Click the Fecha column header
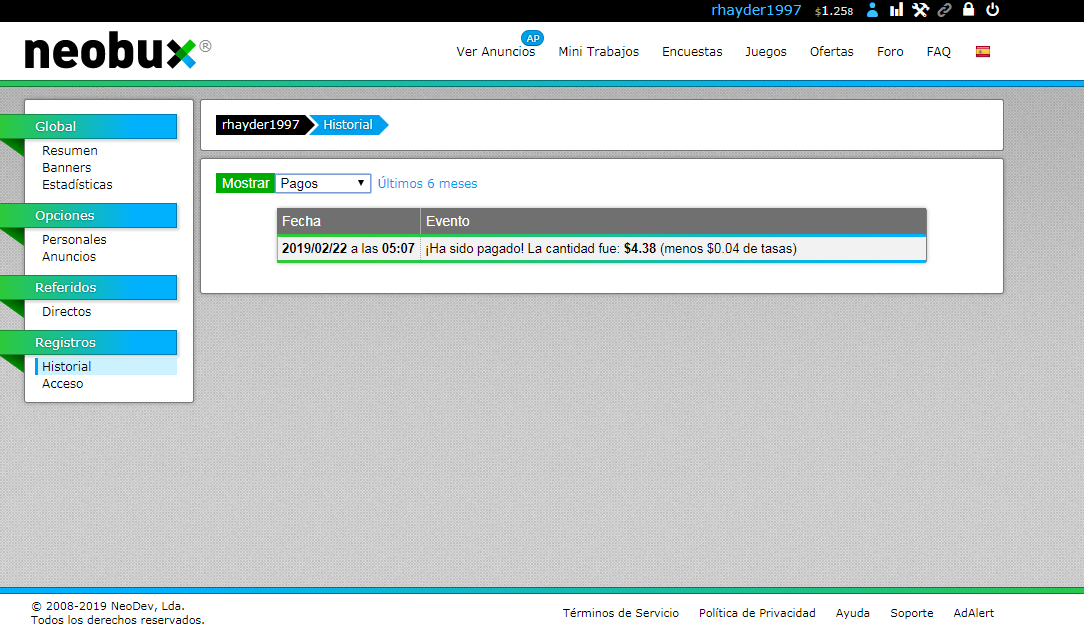Screen dimensions: 1084x628 [x=348, y=221]
